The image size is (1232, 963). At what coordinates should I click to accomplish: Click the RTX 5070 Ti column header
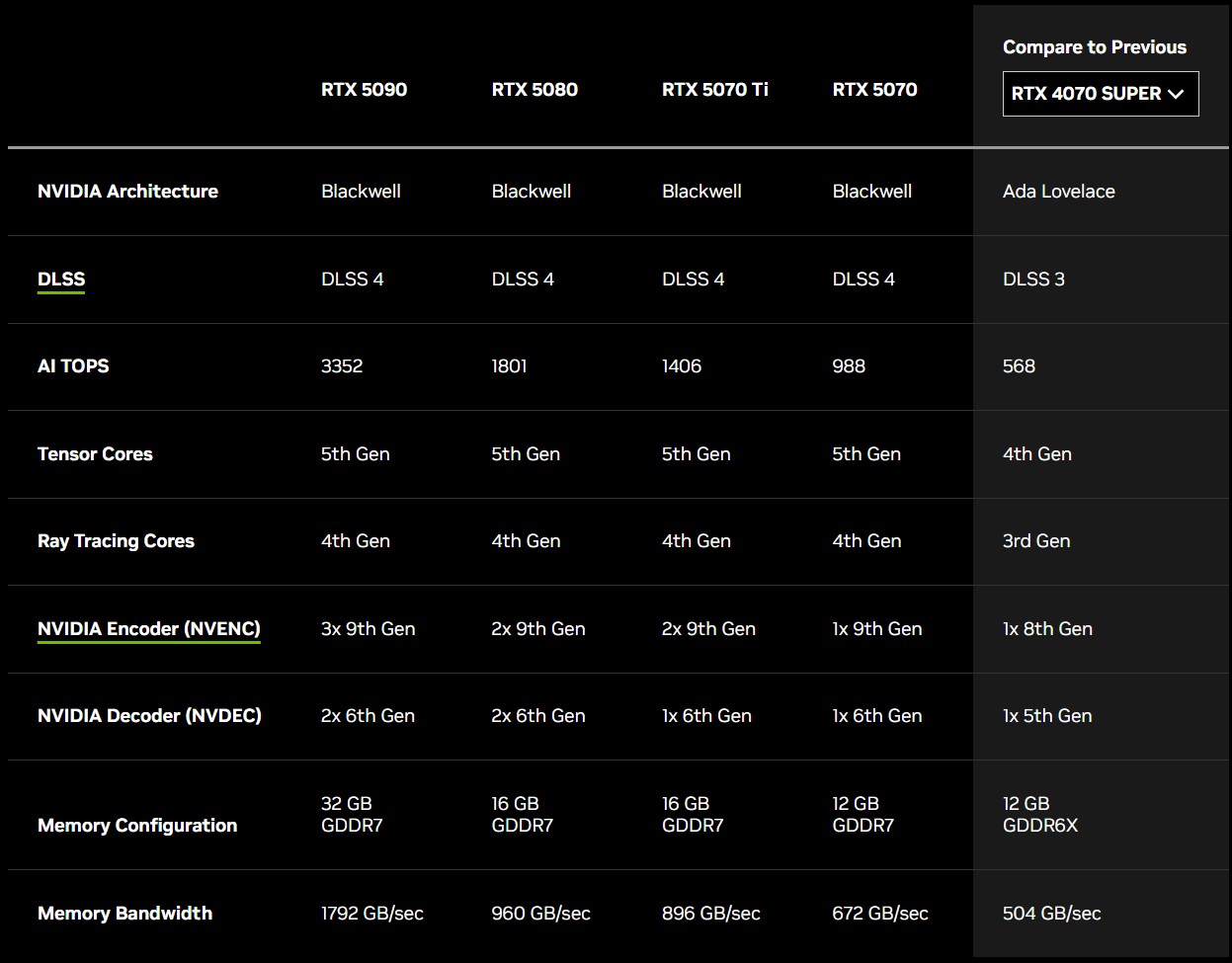click(714, 90)
